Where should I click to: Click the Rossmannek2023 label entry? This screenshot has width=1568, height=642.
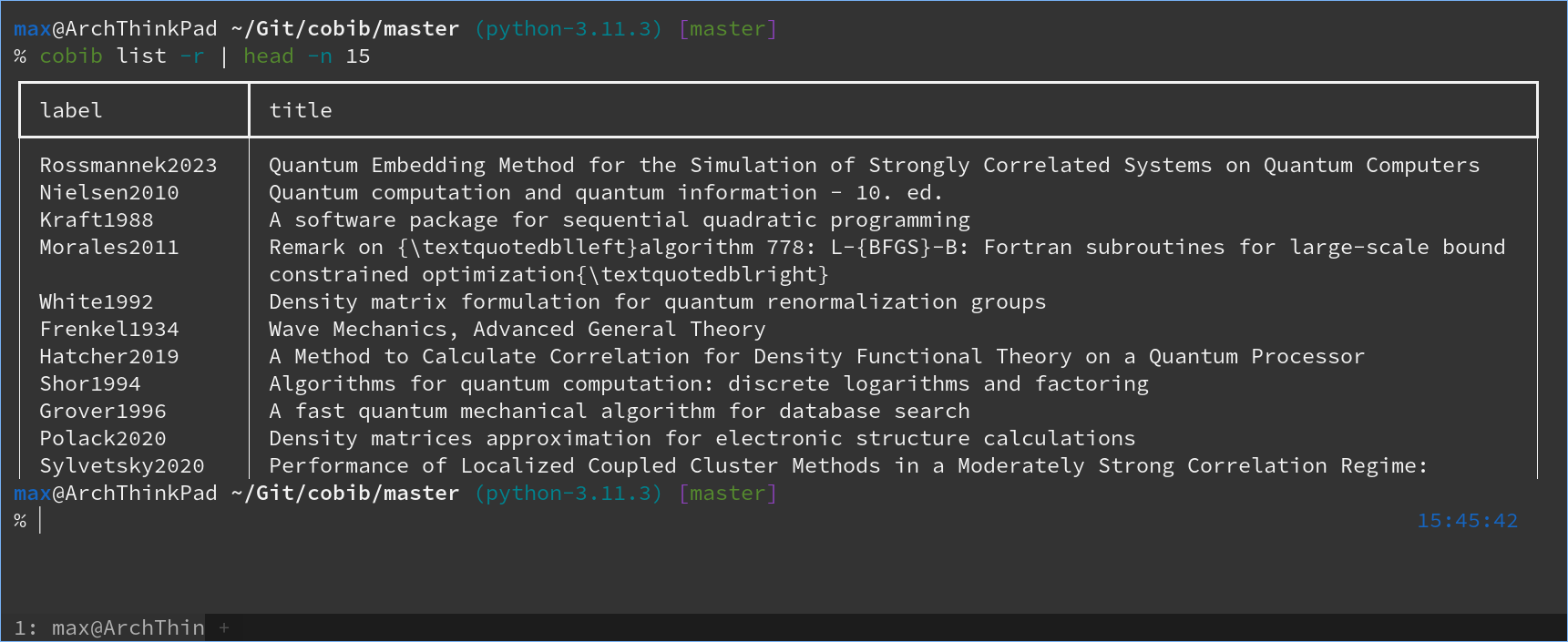click(128, 165)
